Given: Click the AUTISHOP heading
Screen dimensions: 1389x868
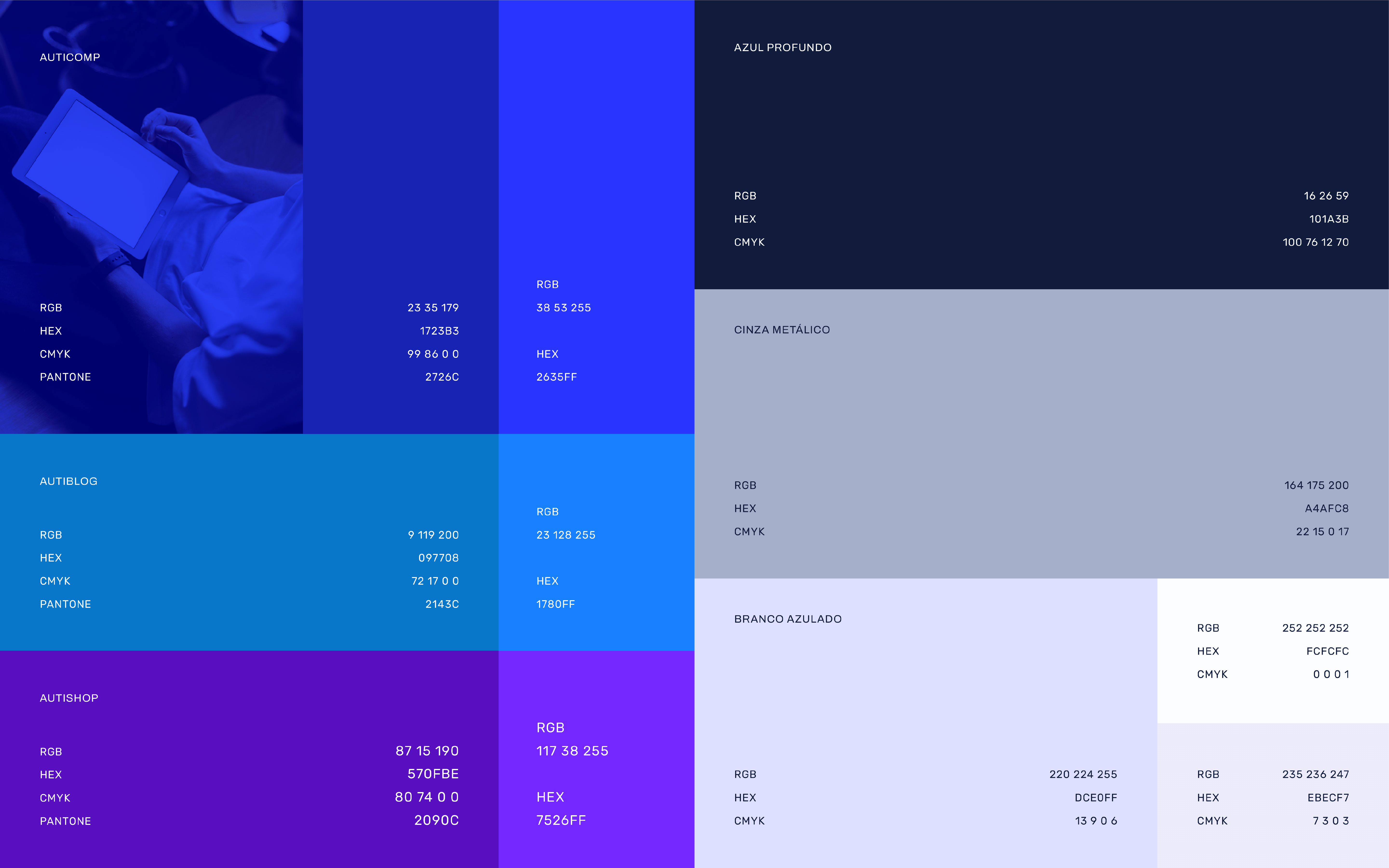Looking at the screenshot, I should (x=69, y=698).
